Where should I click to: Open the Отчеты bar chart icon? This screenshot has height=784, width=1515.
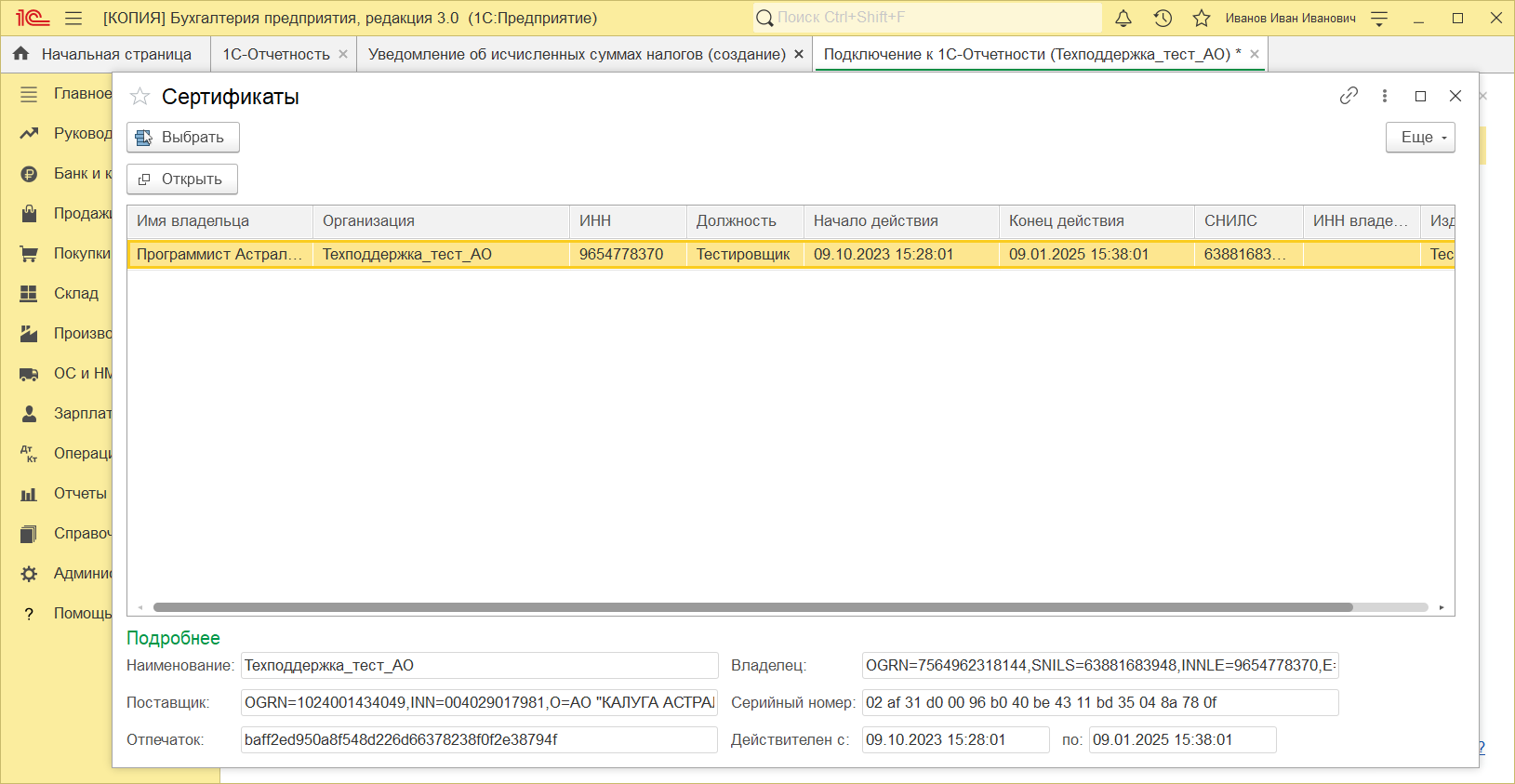point(29,494)
